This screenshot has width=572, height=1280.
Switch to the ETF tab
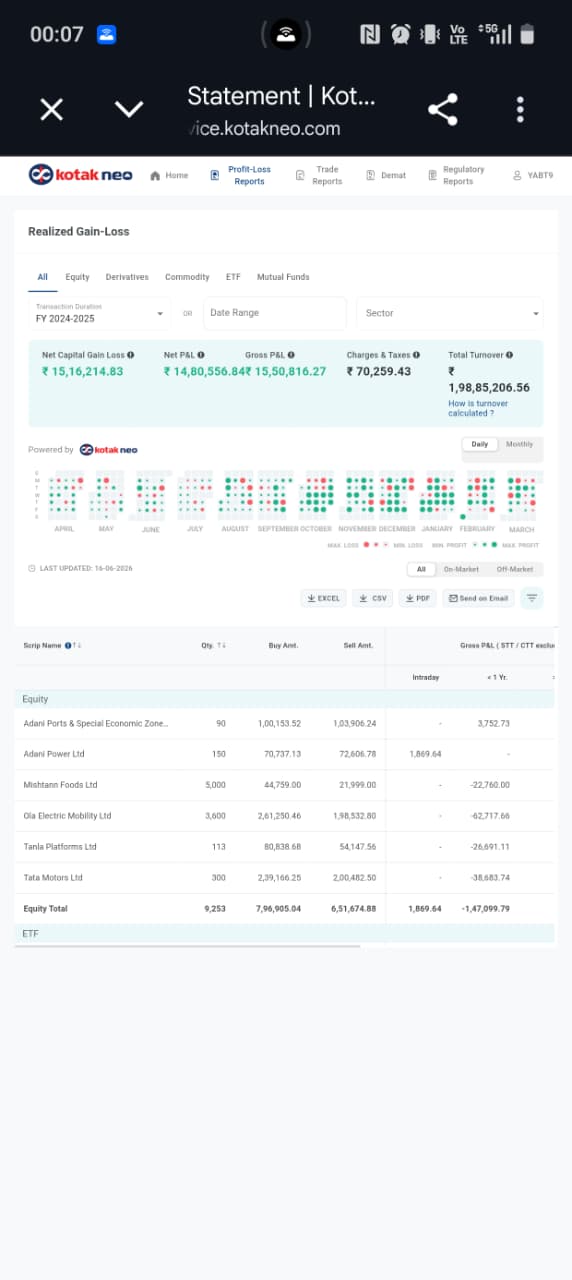click(233, 277)
